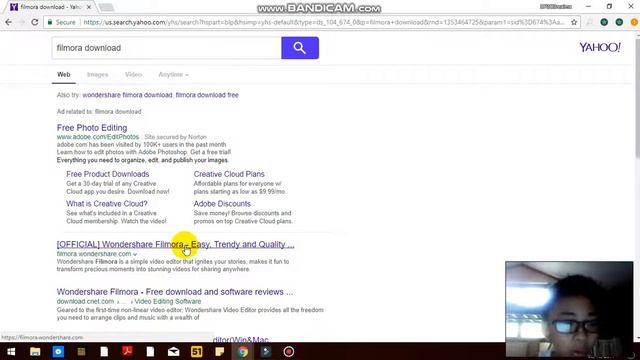The height and width of the screenshot is (360, 640).
Task: Open the Adobe Discounts link
Action: (x=222, y=204)
